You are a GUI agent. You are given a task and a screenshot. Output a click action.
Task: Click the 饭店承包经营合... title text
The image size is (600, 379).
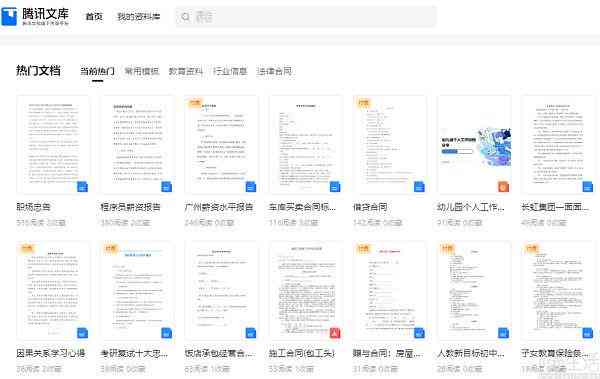coord(219,353)
